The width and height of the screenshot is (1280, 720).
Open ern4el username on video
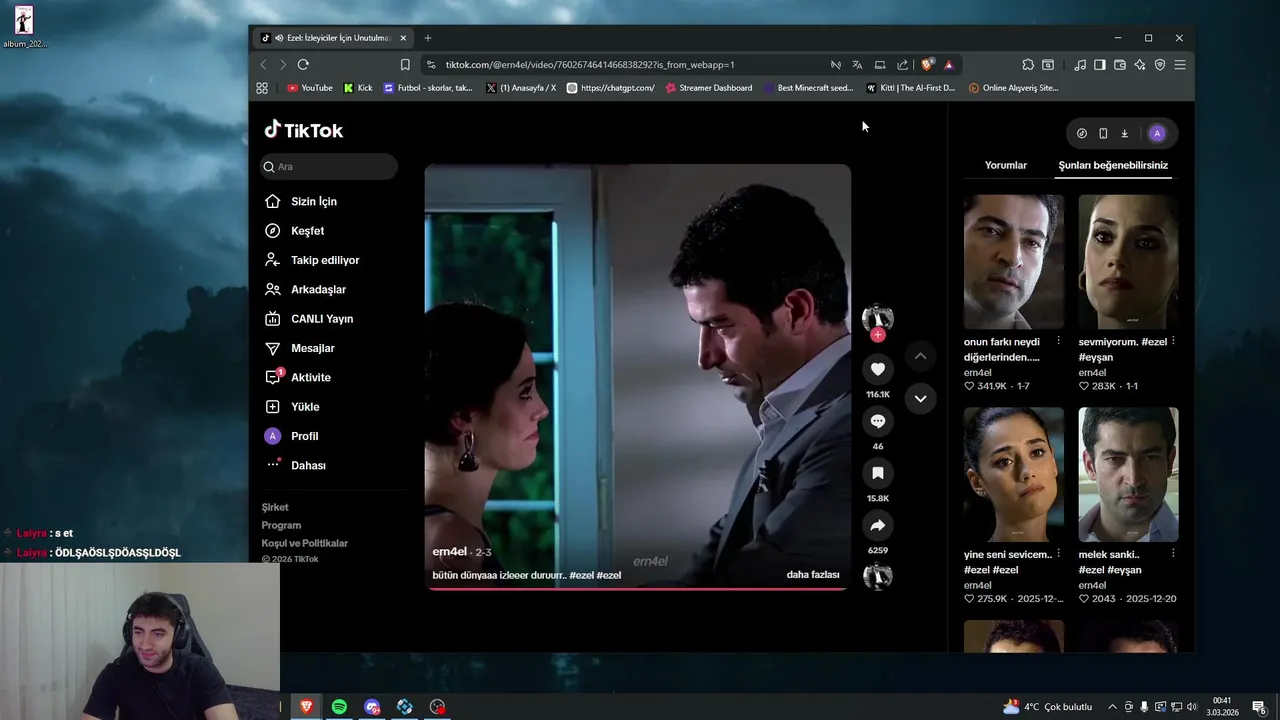(449, 552)
